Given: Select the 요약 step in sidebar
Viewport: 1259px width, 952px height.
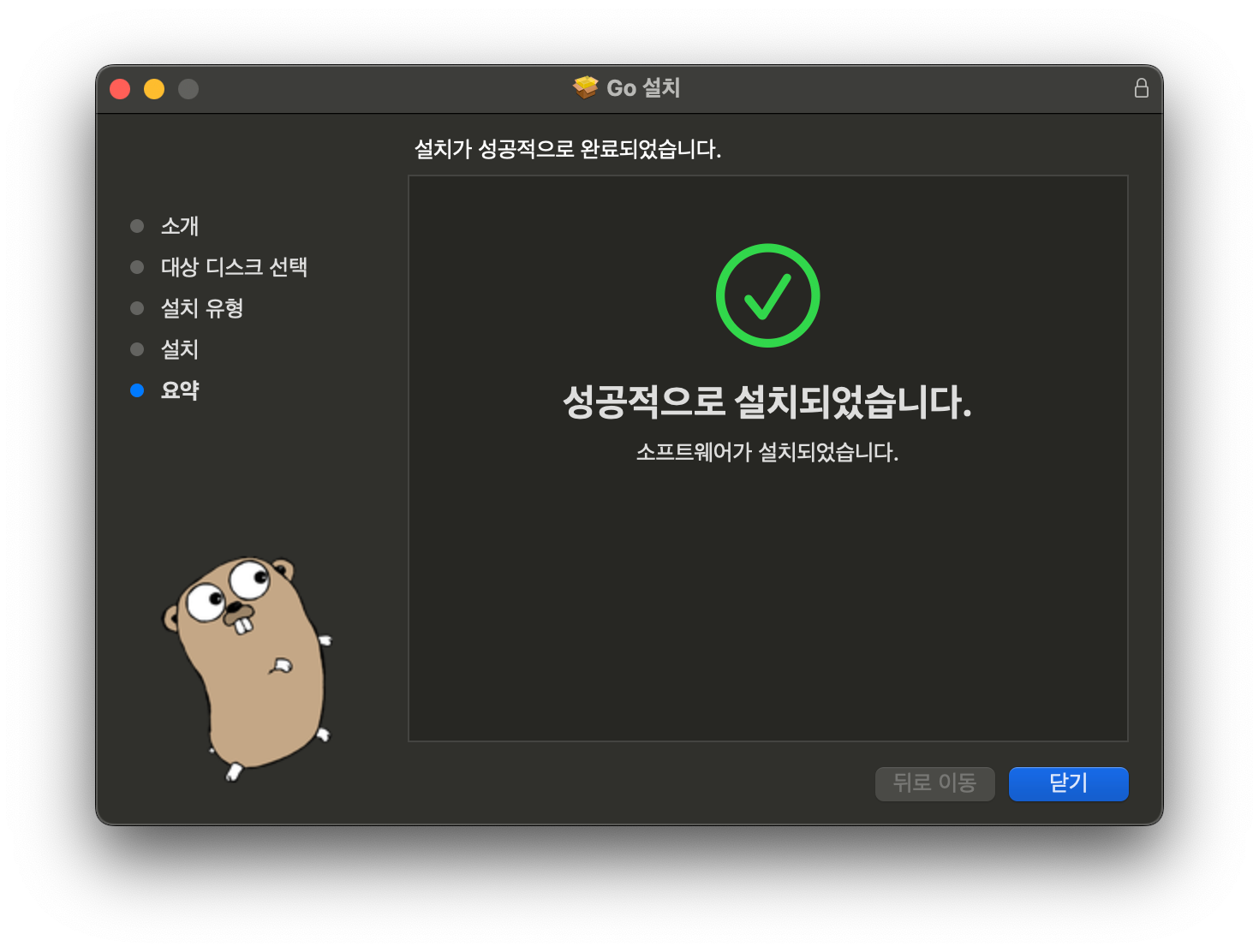Looking at the screenshot, I should 180,390.
